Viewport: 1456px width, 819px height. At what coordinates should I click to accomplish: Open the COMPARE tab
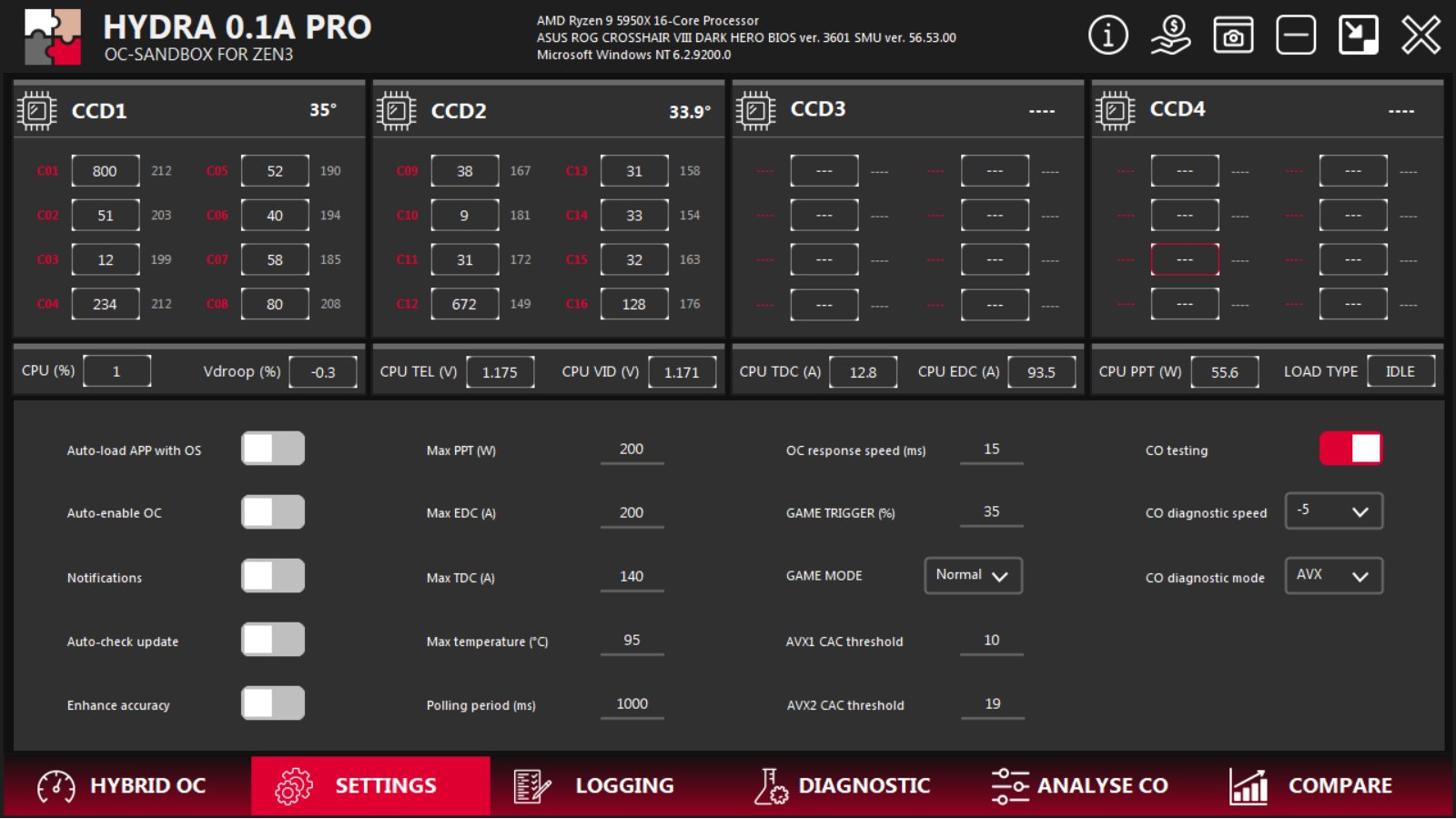click(1327, 786)
